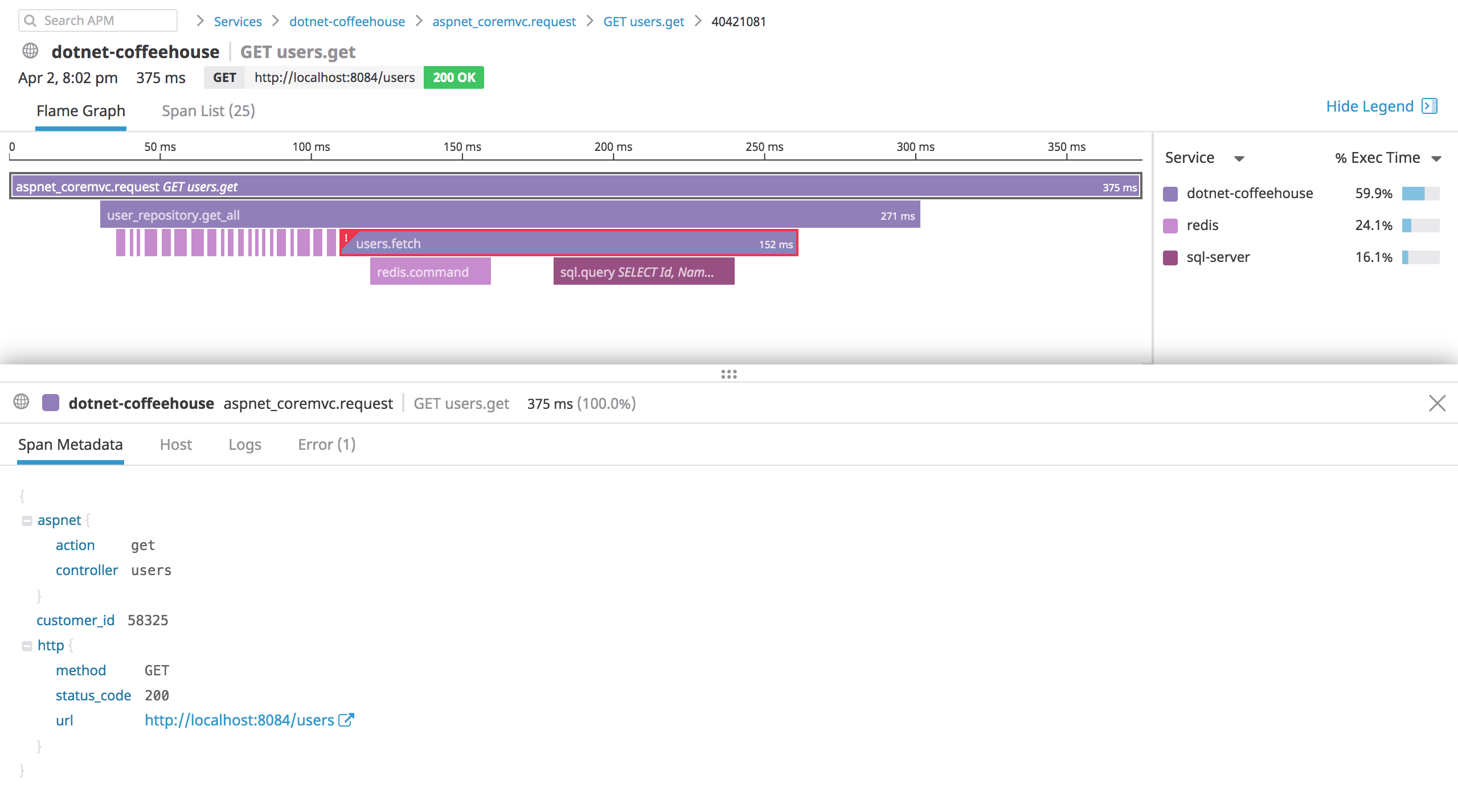Click the drag handle between flame graph and details

728,375
